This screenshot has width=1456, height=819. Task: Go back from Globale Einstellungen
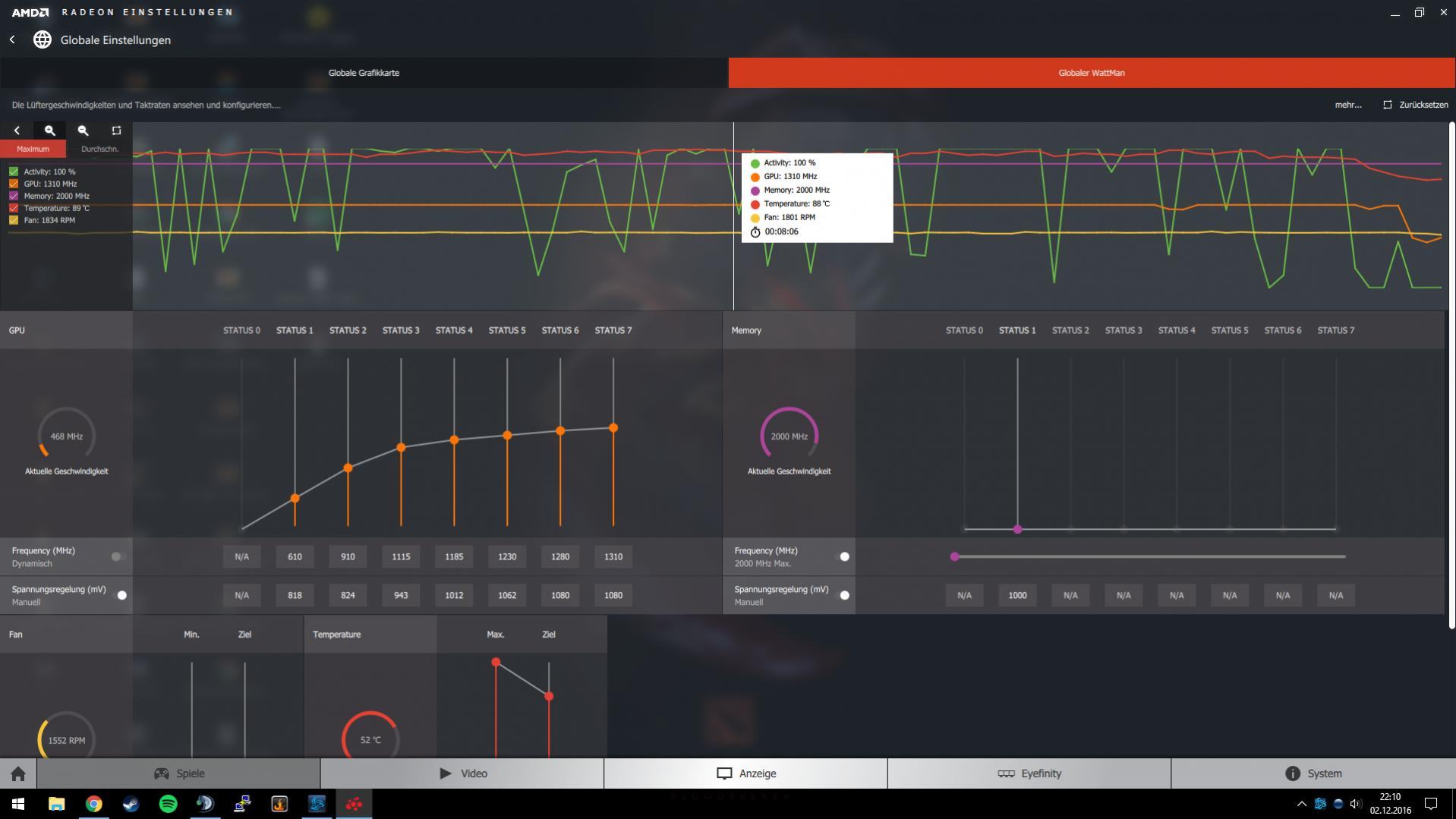[x=12, y=39]
